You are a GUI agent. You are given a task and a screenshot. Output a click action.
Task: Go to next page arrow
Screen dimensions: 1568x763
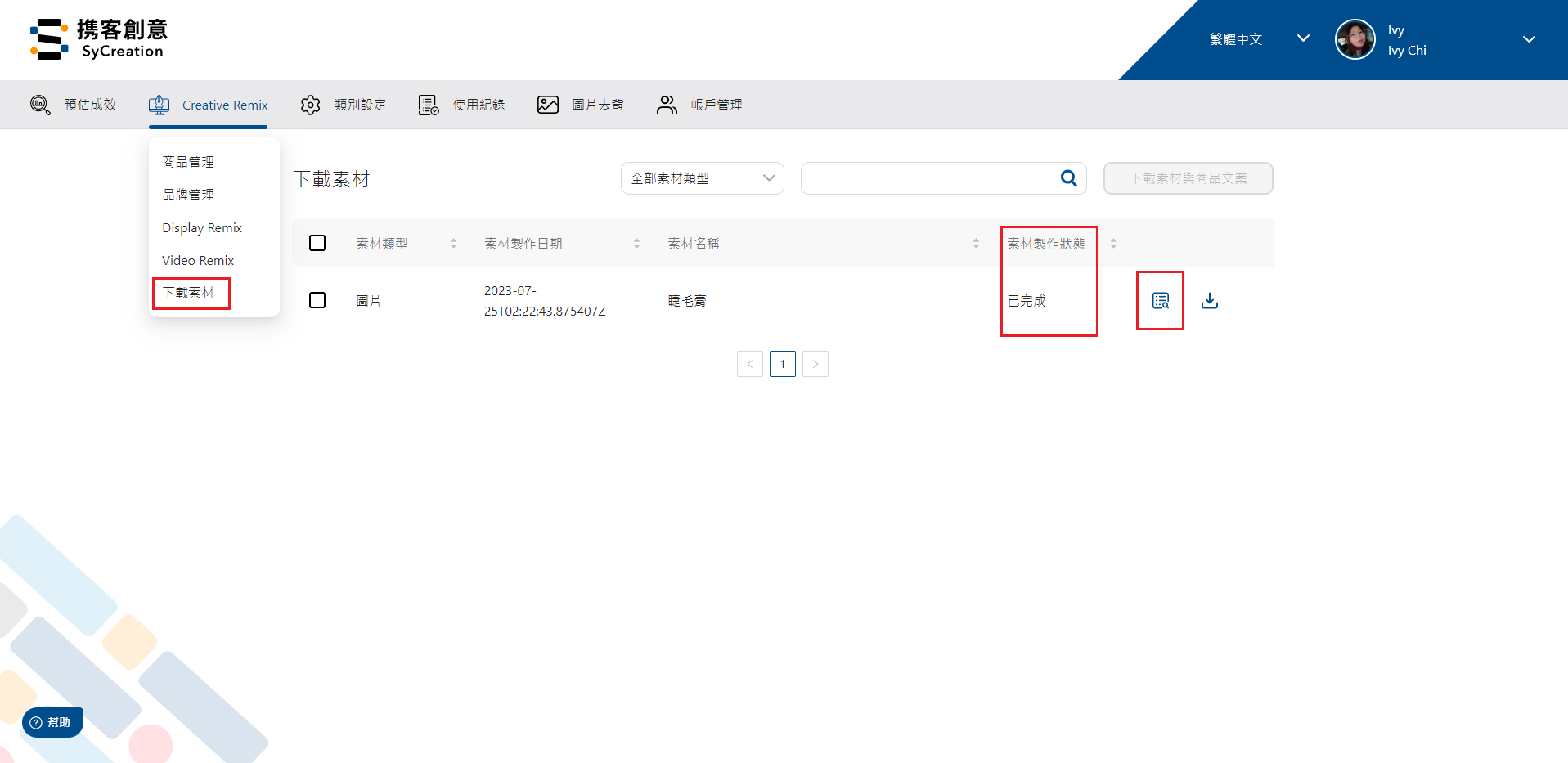coord(815,364)
